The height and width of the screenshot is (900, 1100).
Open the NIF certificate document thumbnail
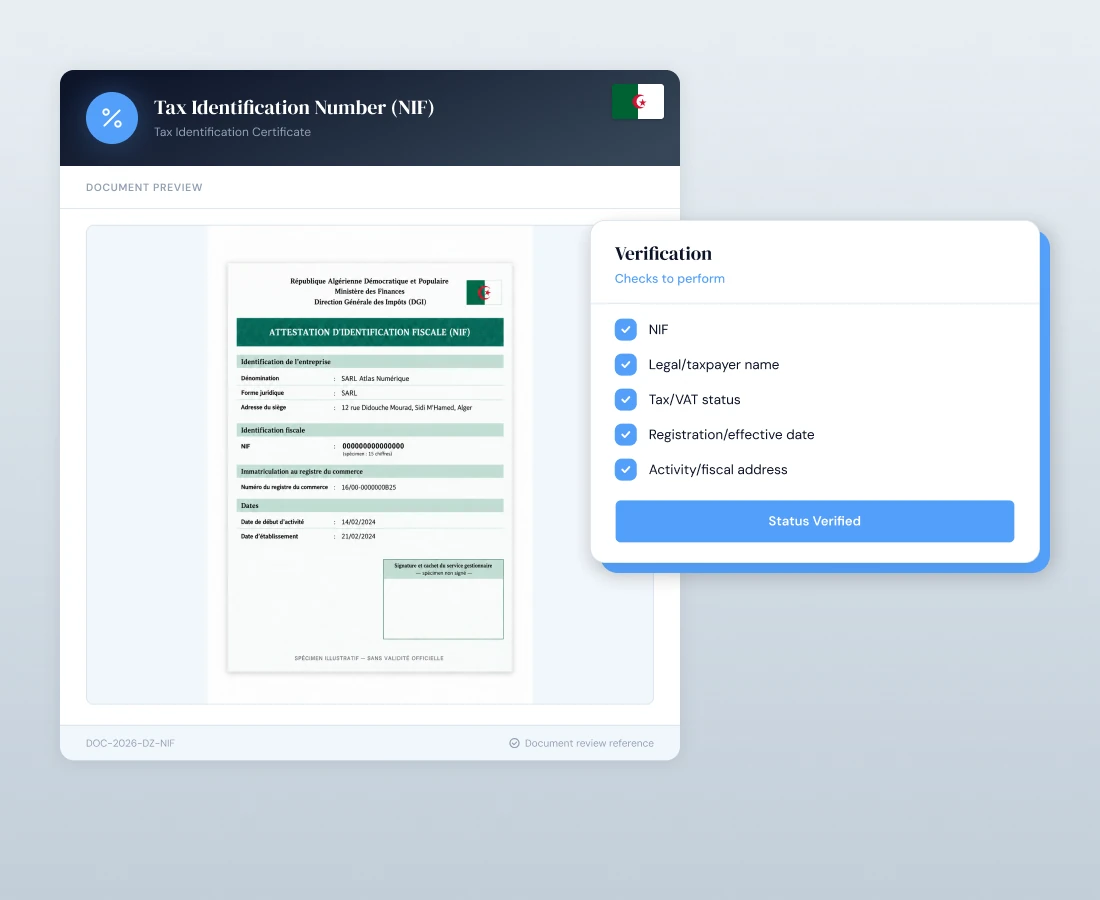(x=370, y=467)
